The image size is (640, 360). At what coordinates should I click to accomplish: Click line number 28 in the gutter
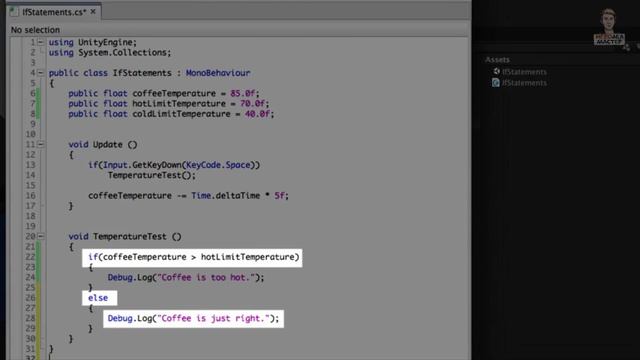[x=31, y=318]
